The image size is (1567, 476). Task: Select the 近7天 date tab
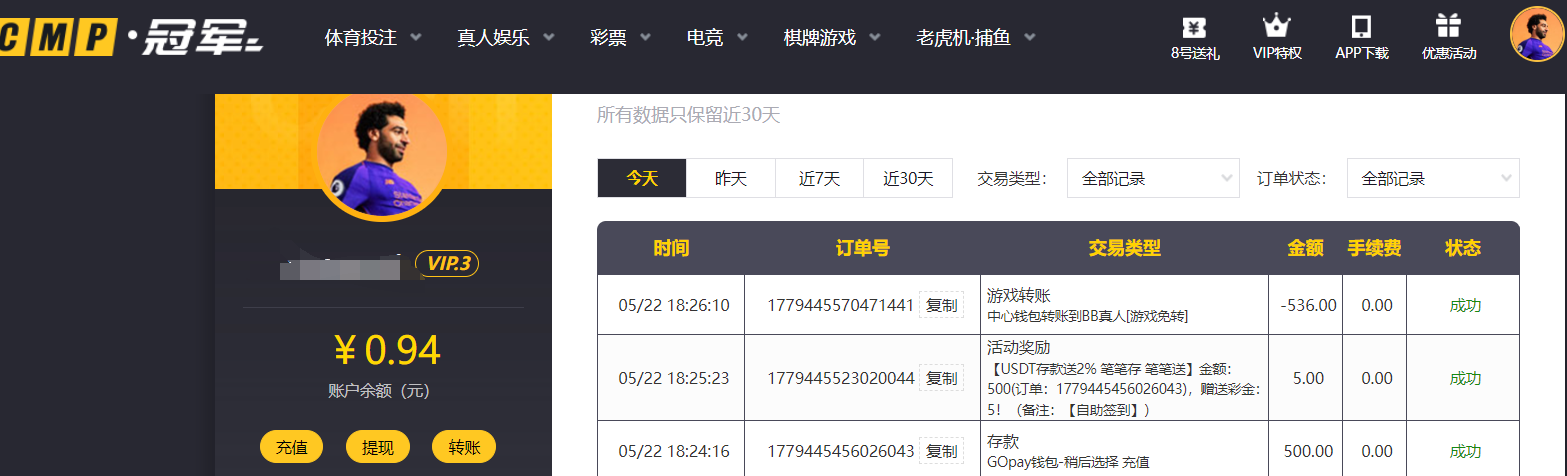coord(819,178)
